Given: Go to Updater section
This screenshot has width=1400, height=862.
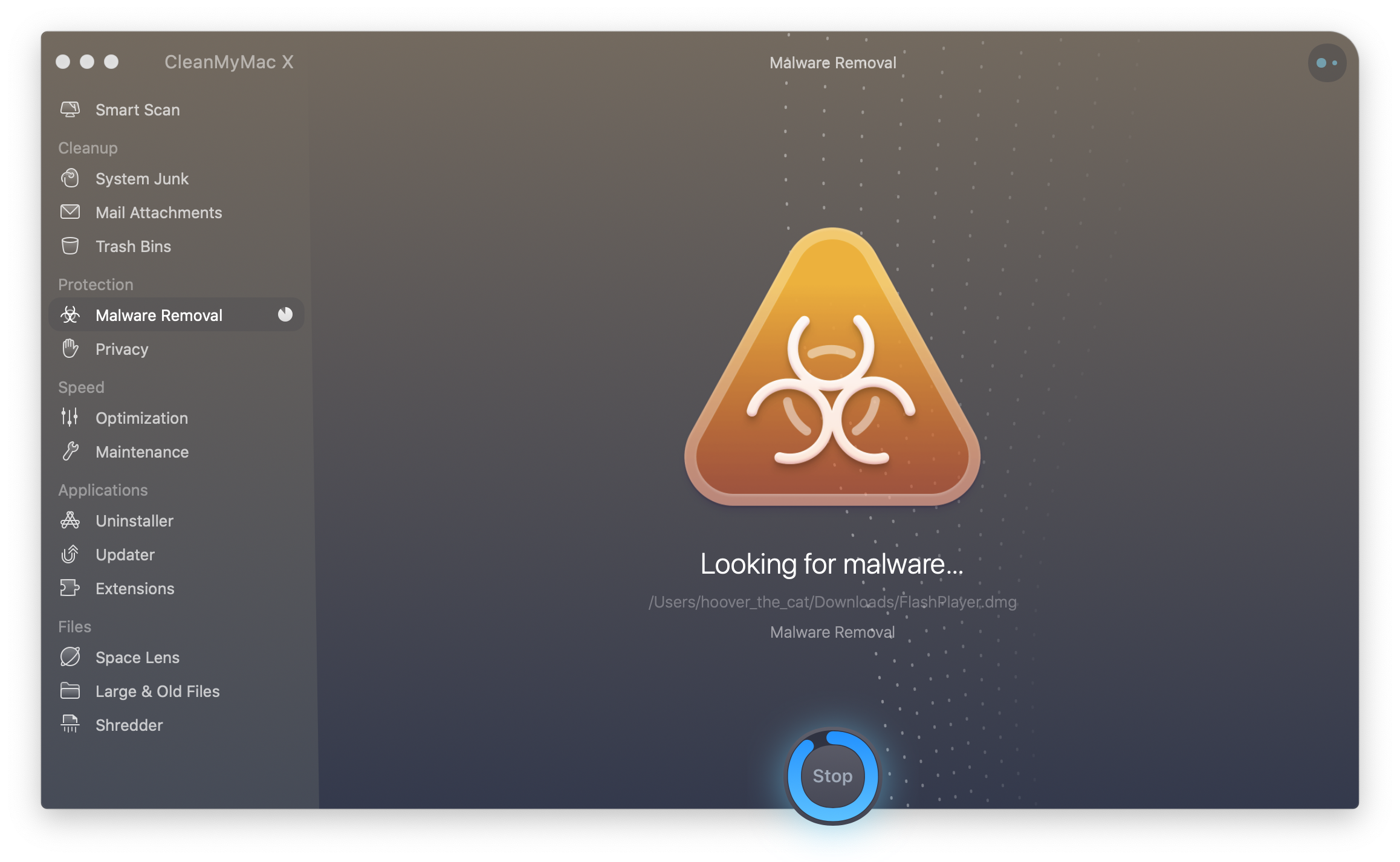Looking at the screenshot, I should coord(177,555).
